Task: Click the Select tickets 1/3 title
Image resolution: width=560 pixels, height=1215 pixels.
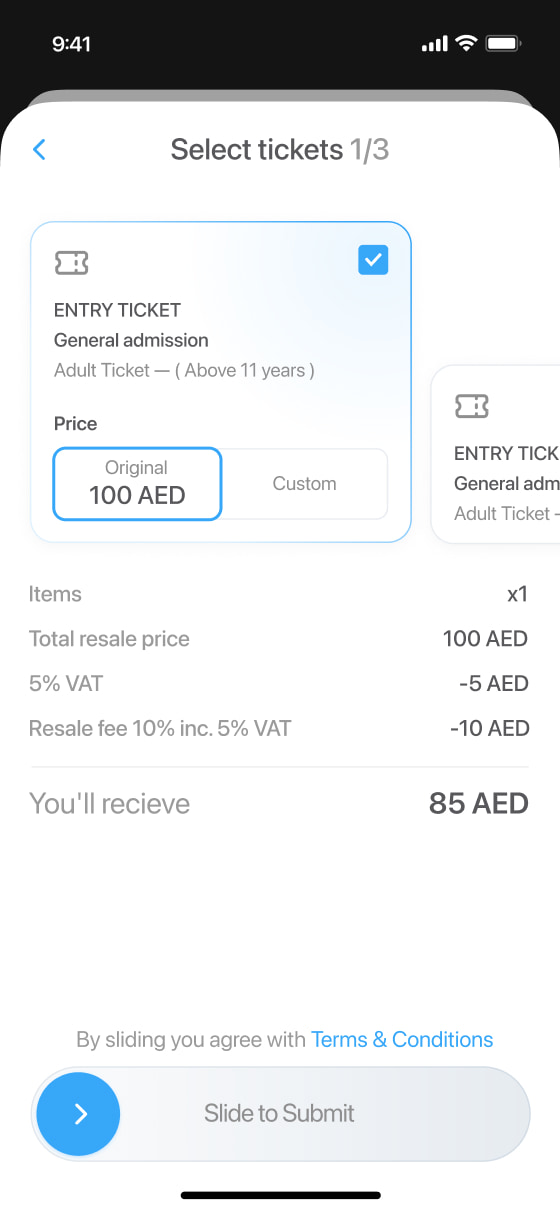Action: [x=279, y=150]
